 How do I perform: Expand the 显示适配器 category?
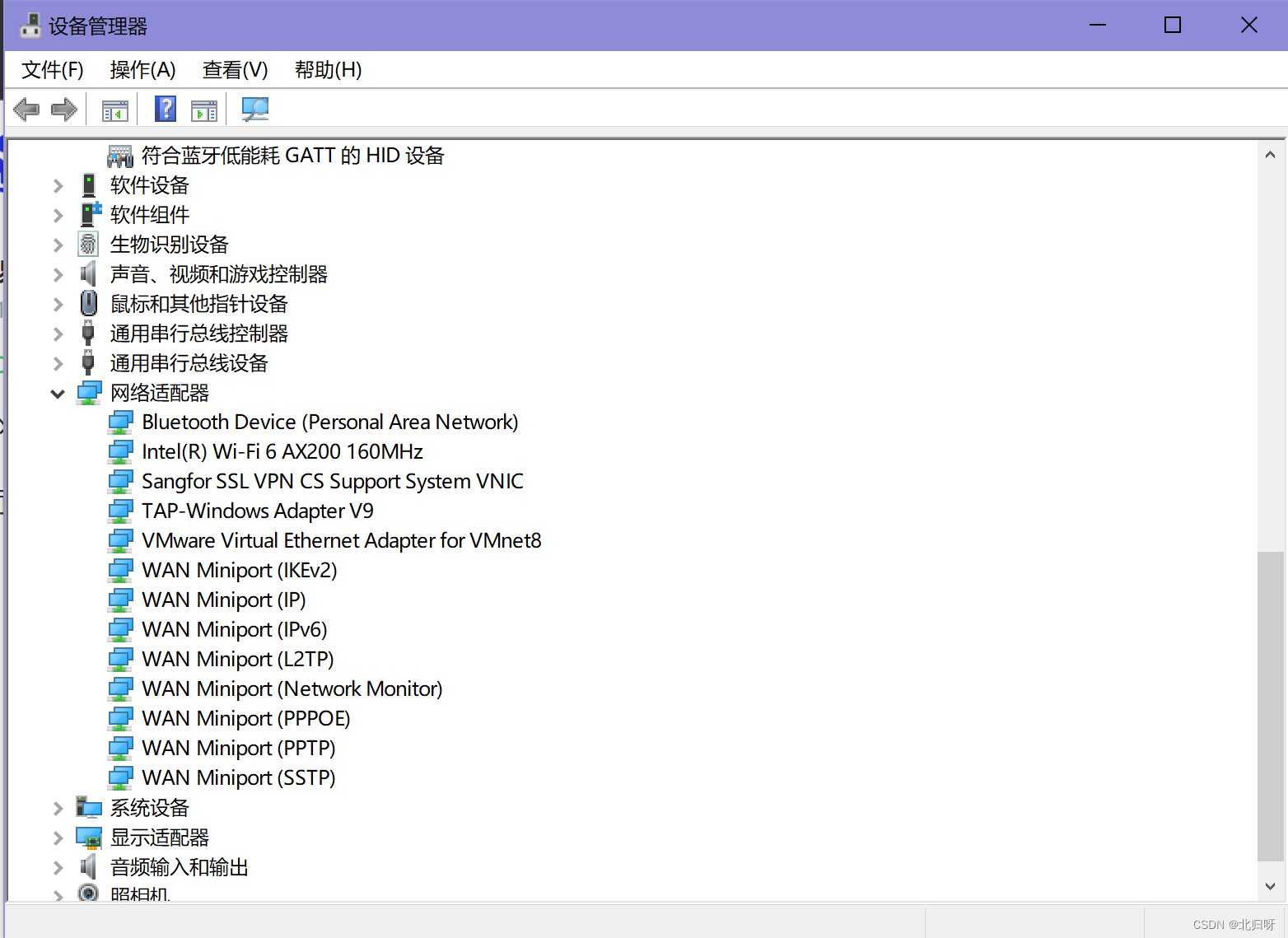[x=58, y=838]
